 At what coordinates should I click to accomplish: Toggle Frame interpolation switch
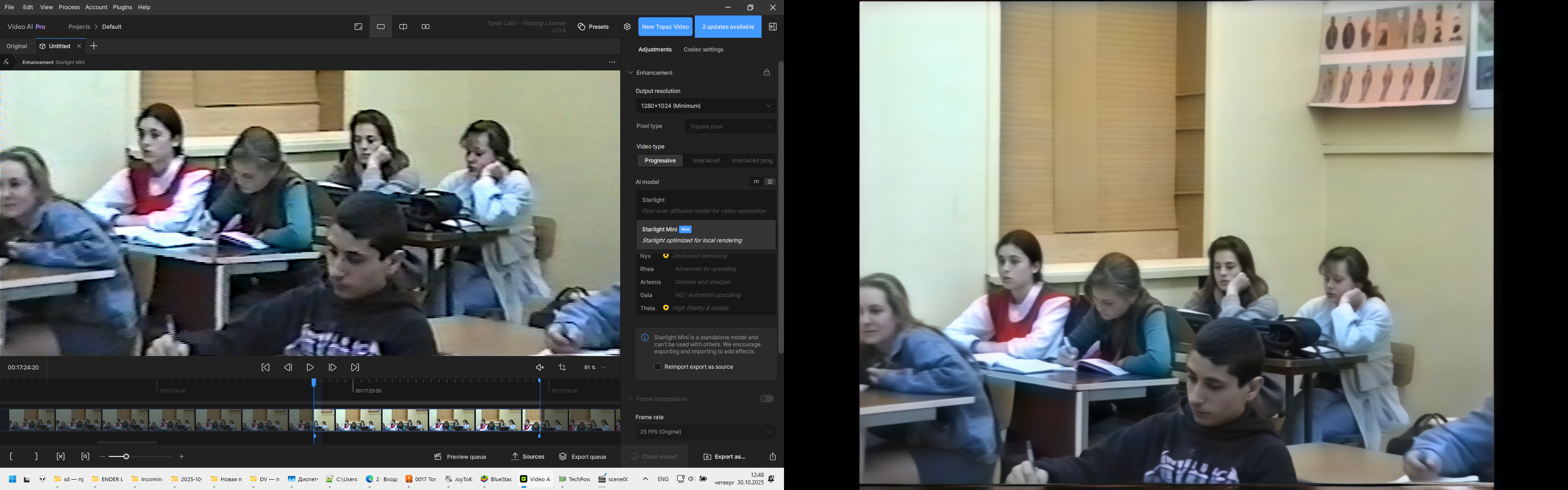(766, 399)
